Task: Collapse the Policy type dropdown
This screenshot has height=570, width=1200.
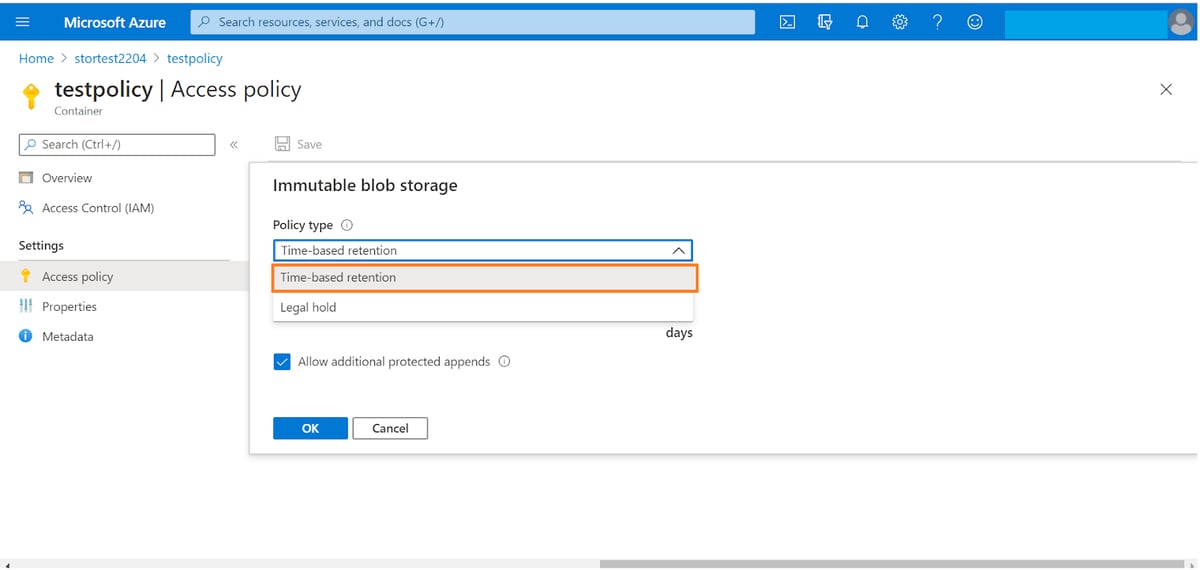Action: pyautogui.click(x=678, y=251)
